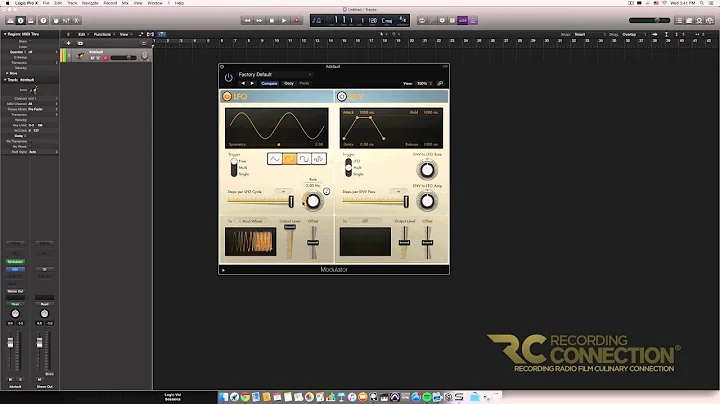720x404 pixels.
Task: Open the Window menu
Action: [x=155, y=3]
